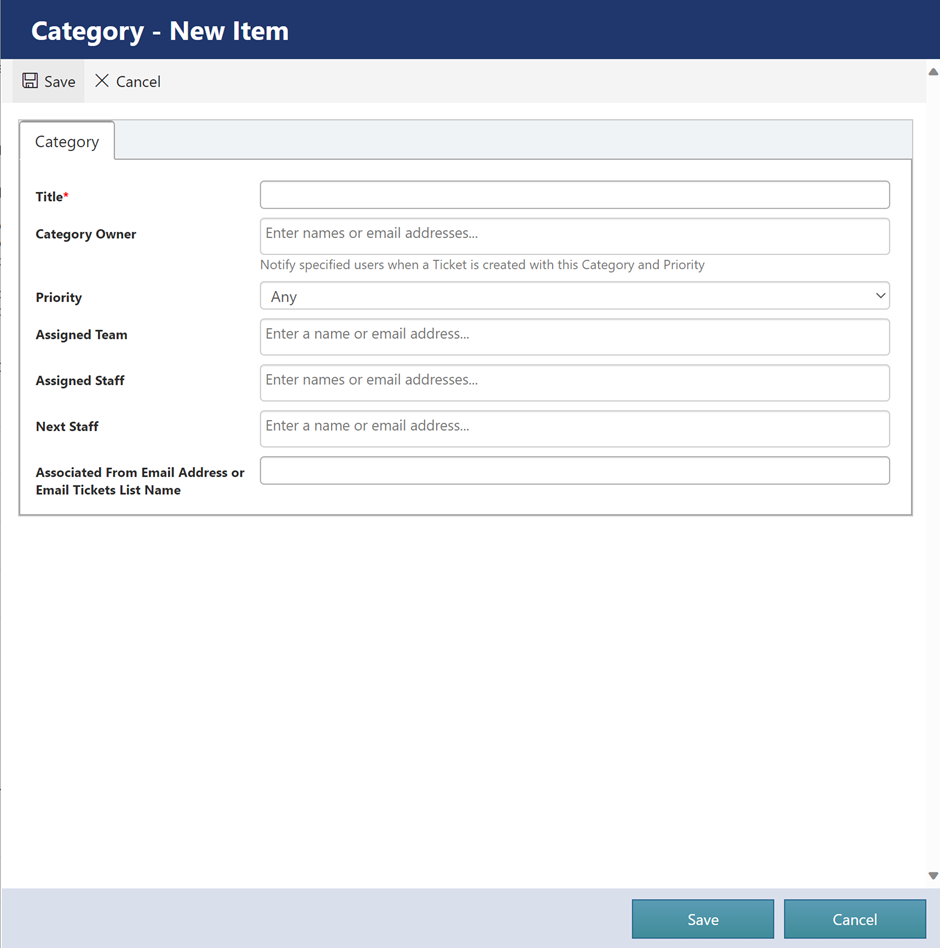Viewport: 940px width, 948px height.
Task: Click the Category Owner label
Action: coord(86,234)
